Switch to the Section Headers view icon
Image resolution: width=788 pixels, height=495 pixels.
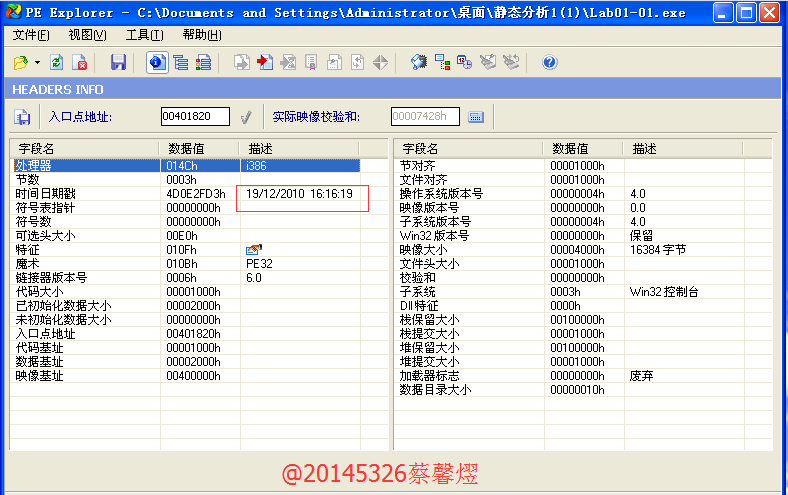click(x=203, y=62)
